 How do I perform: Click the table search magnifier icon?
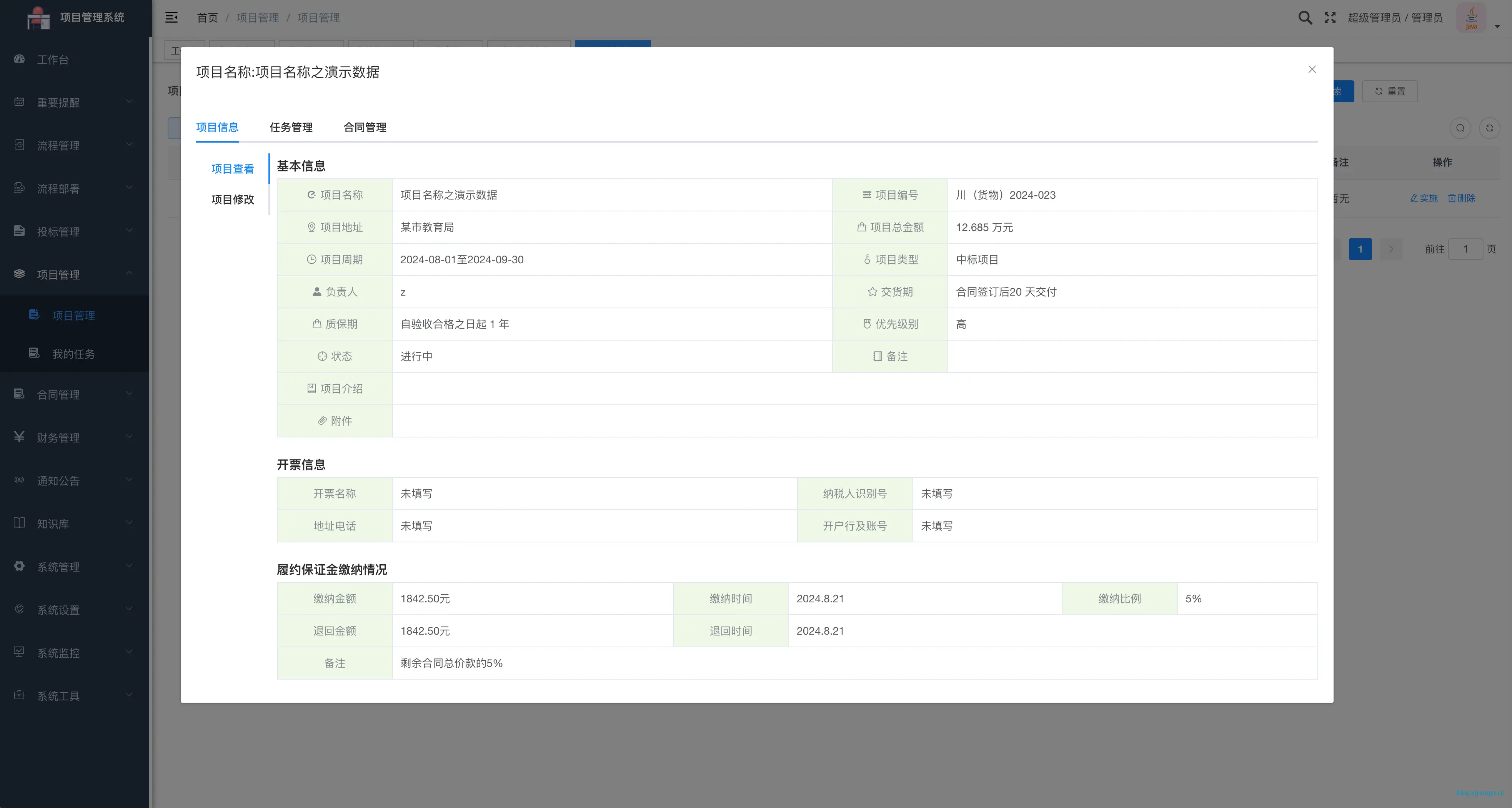(x=1461, y=128)
